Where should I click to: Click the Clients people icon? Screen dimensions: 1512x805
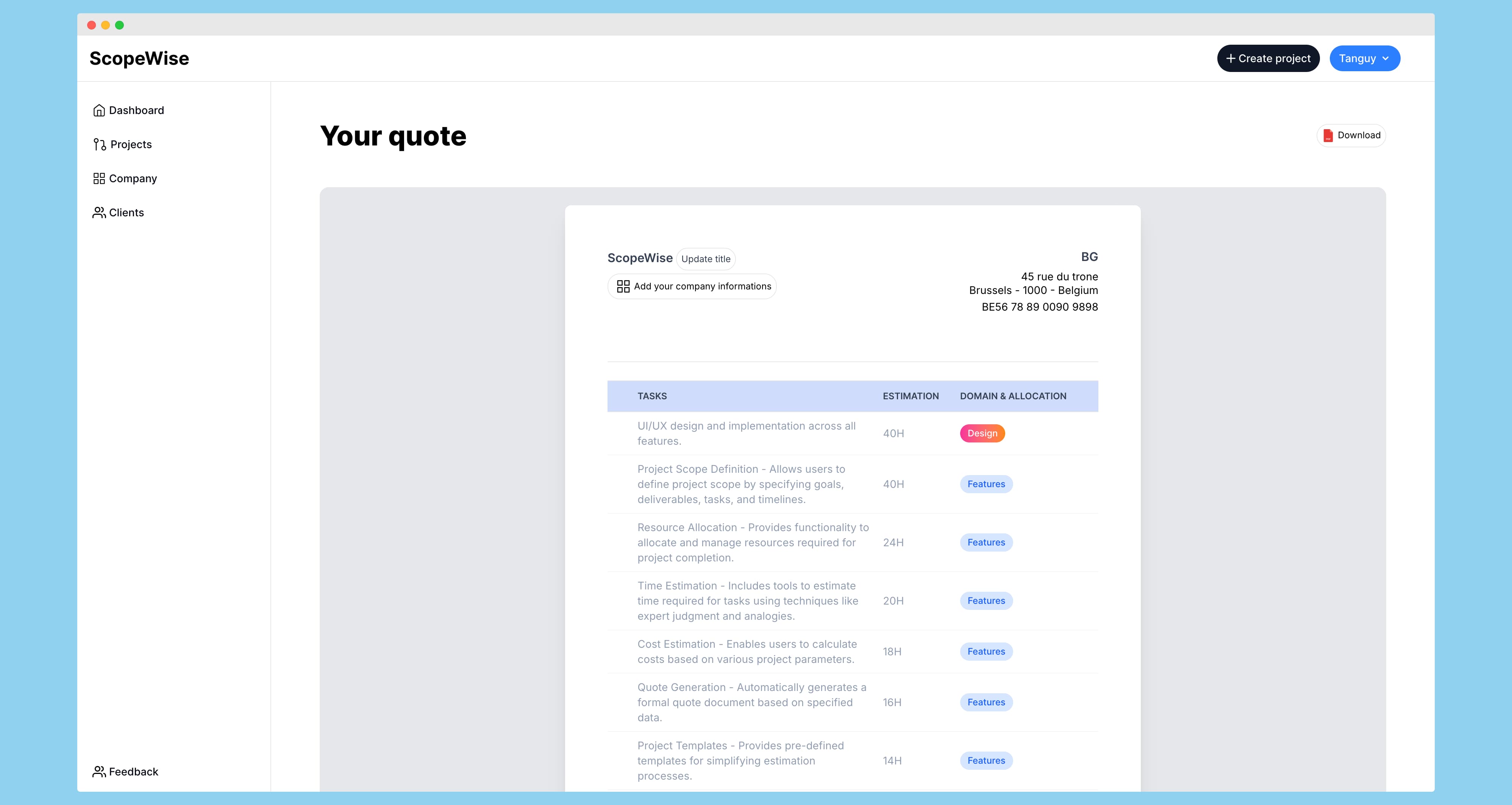[x=98, y=213]
